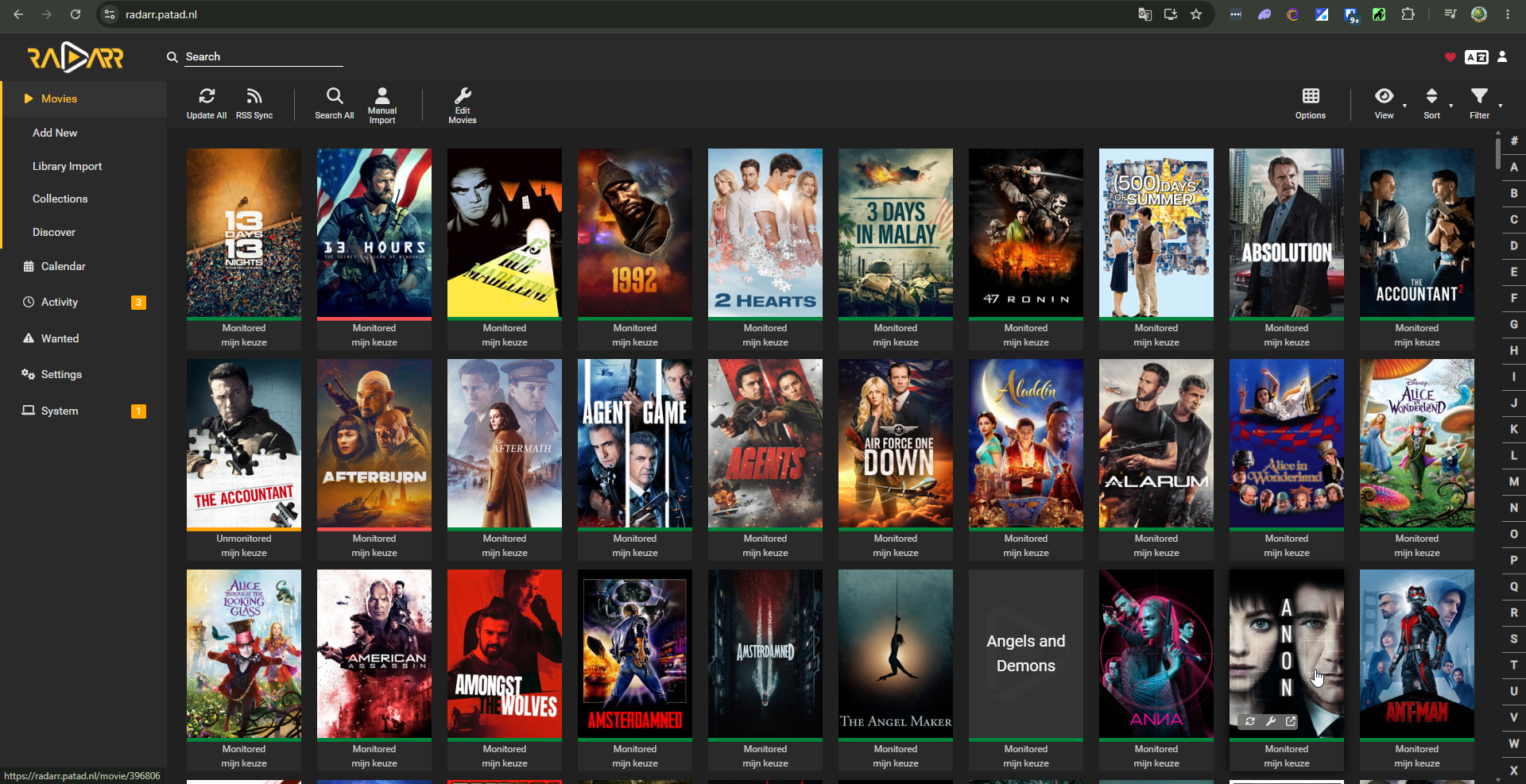This screenshot has width=1526, height=784.
Task: Open the Absolution movie poster
Action: pos(1287,233)
